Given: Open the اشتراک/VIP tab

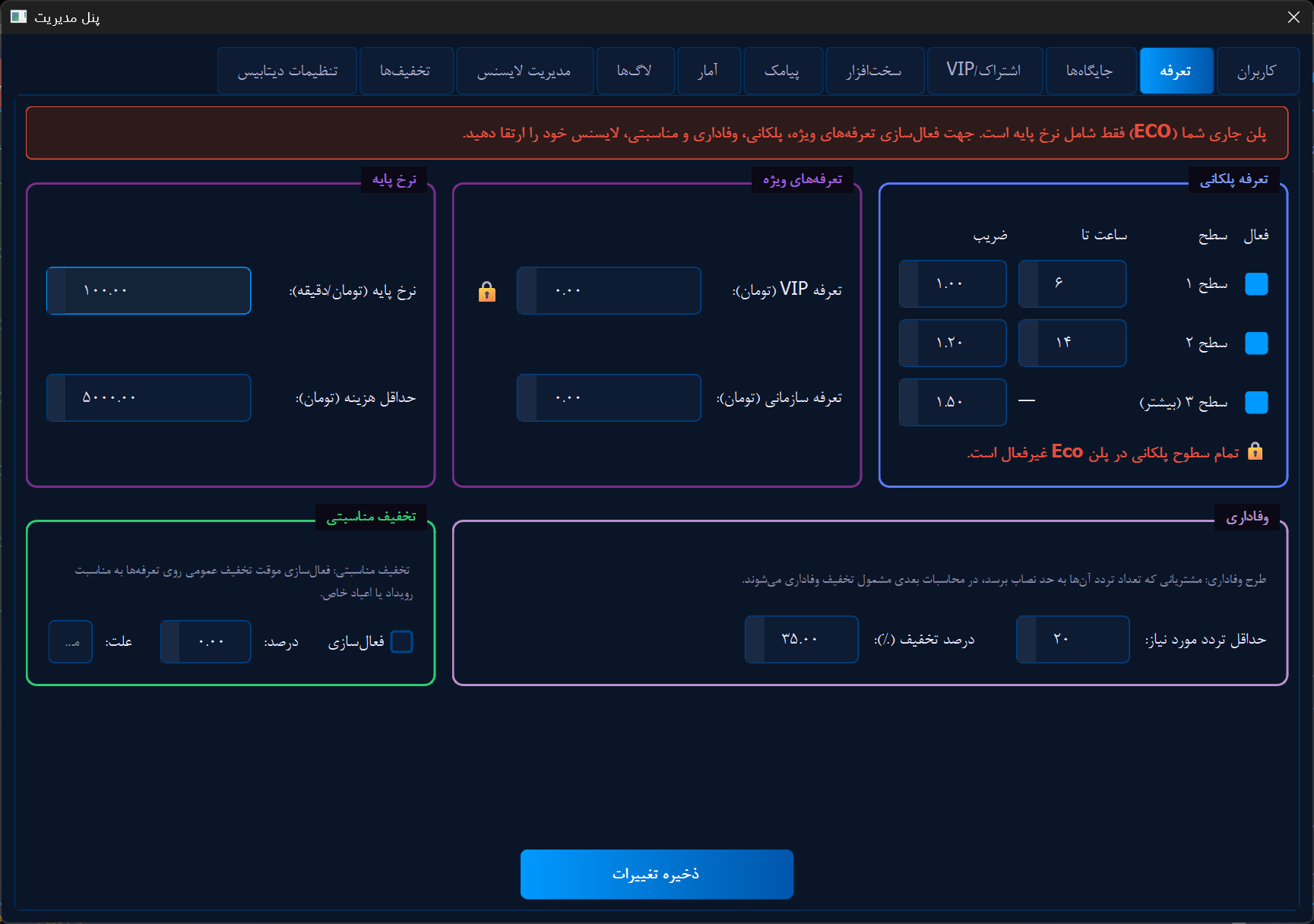Looking at the screenshot, I should [x=984, y=71].
